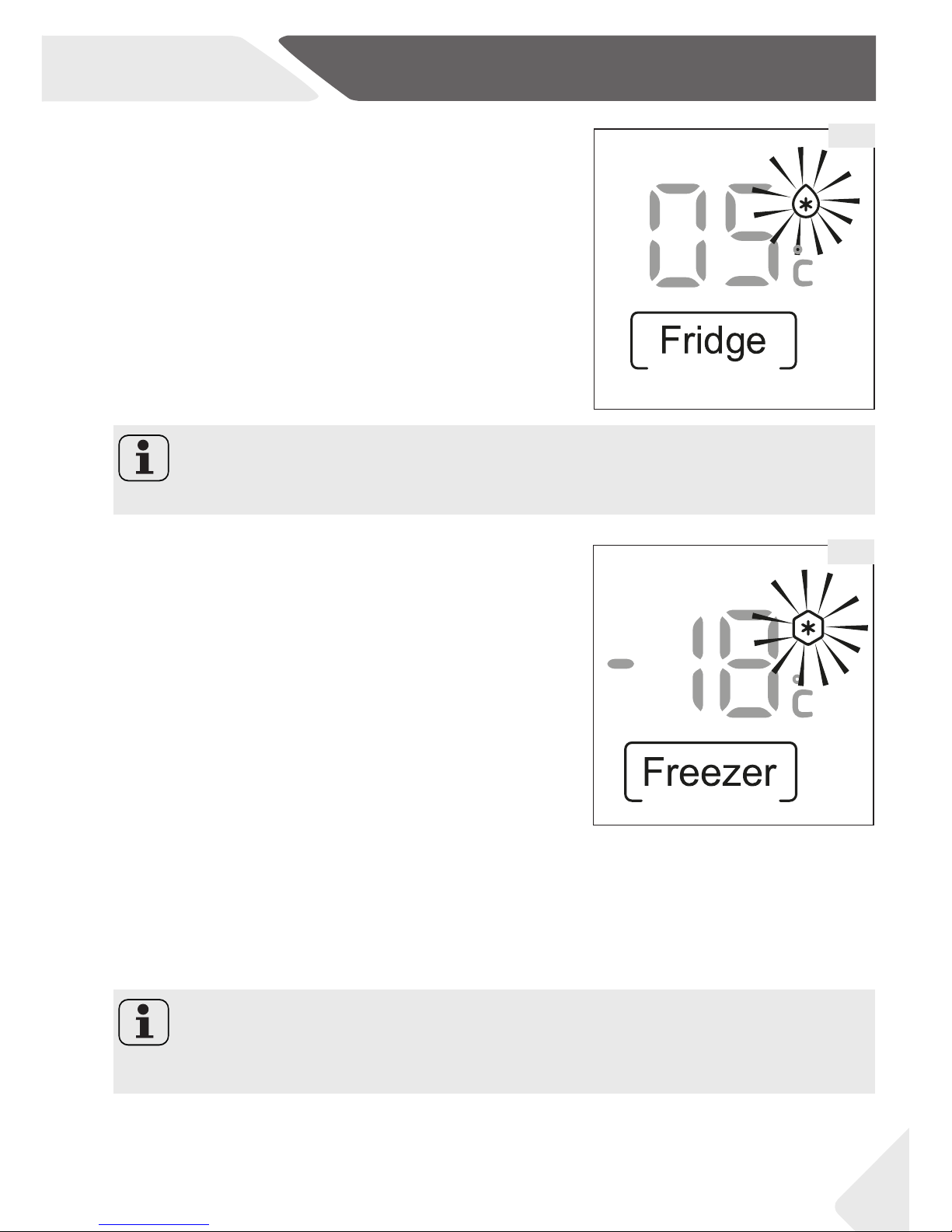
Task: Click the gray figure tag on Fridge panel
Action: tap(851, 135)
